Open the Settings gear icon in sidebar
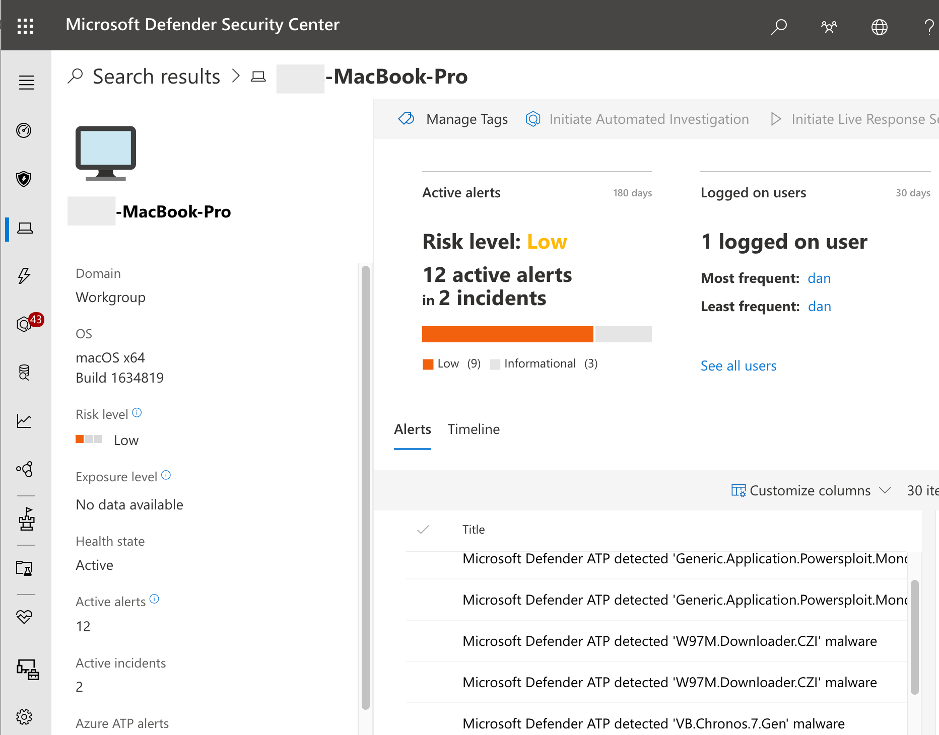This screenshot has height=735, width=939. click(x=24, y=716)
